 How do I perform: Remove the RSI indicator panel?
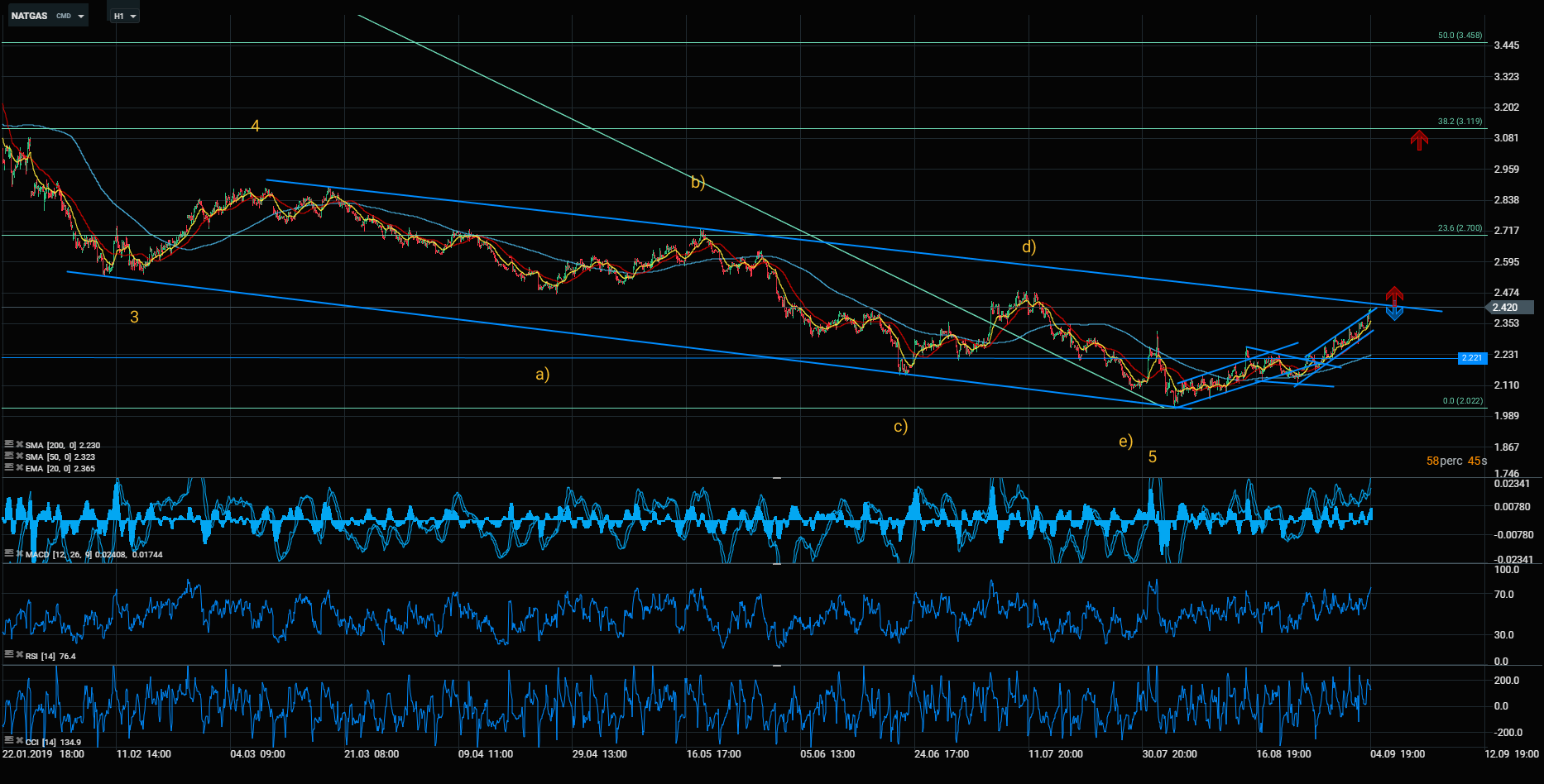pos(19,655)
